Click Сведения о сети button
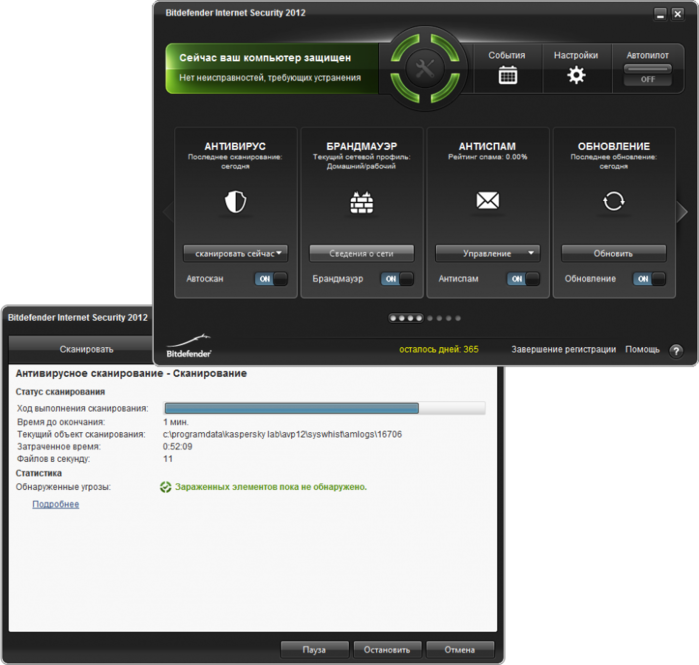This screenshot has height=665, width=699. tap(362, 253)
